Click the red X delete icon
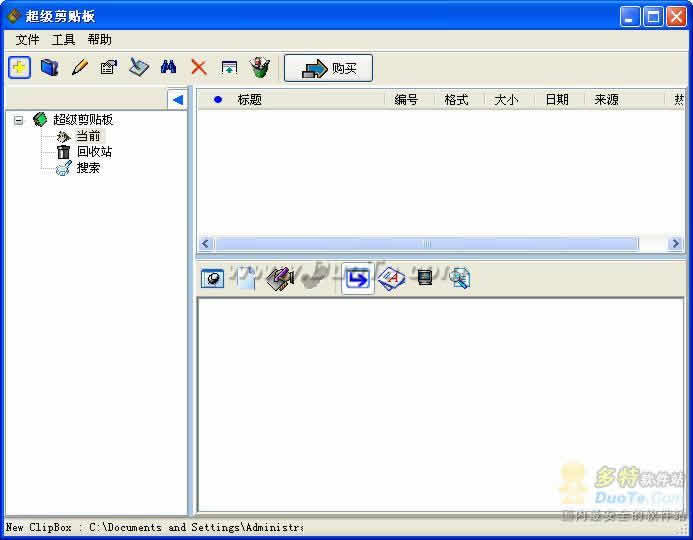The height and width of the screenshot is (540, 693). click(x=199, y=68)
